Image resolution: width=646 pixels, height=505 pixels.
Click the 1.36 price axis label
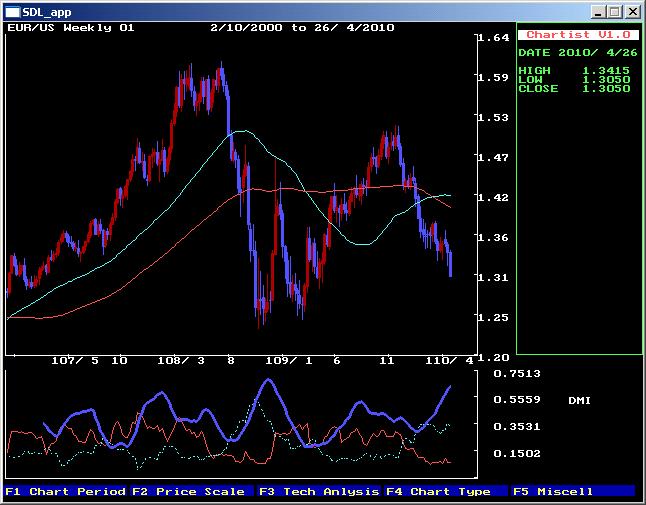point(494,237)
